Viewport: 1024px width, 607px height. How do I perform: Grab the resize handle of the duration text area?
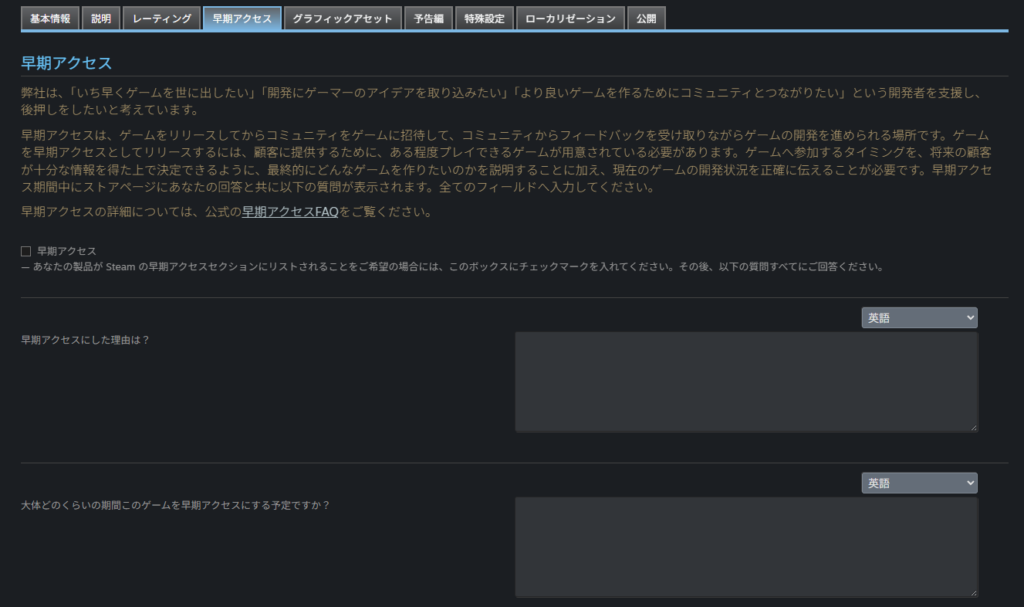(973, 593)
